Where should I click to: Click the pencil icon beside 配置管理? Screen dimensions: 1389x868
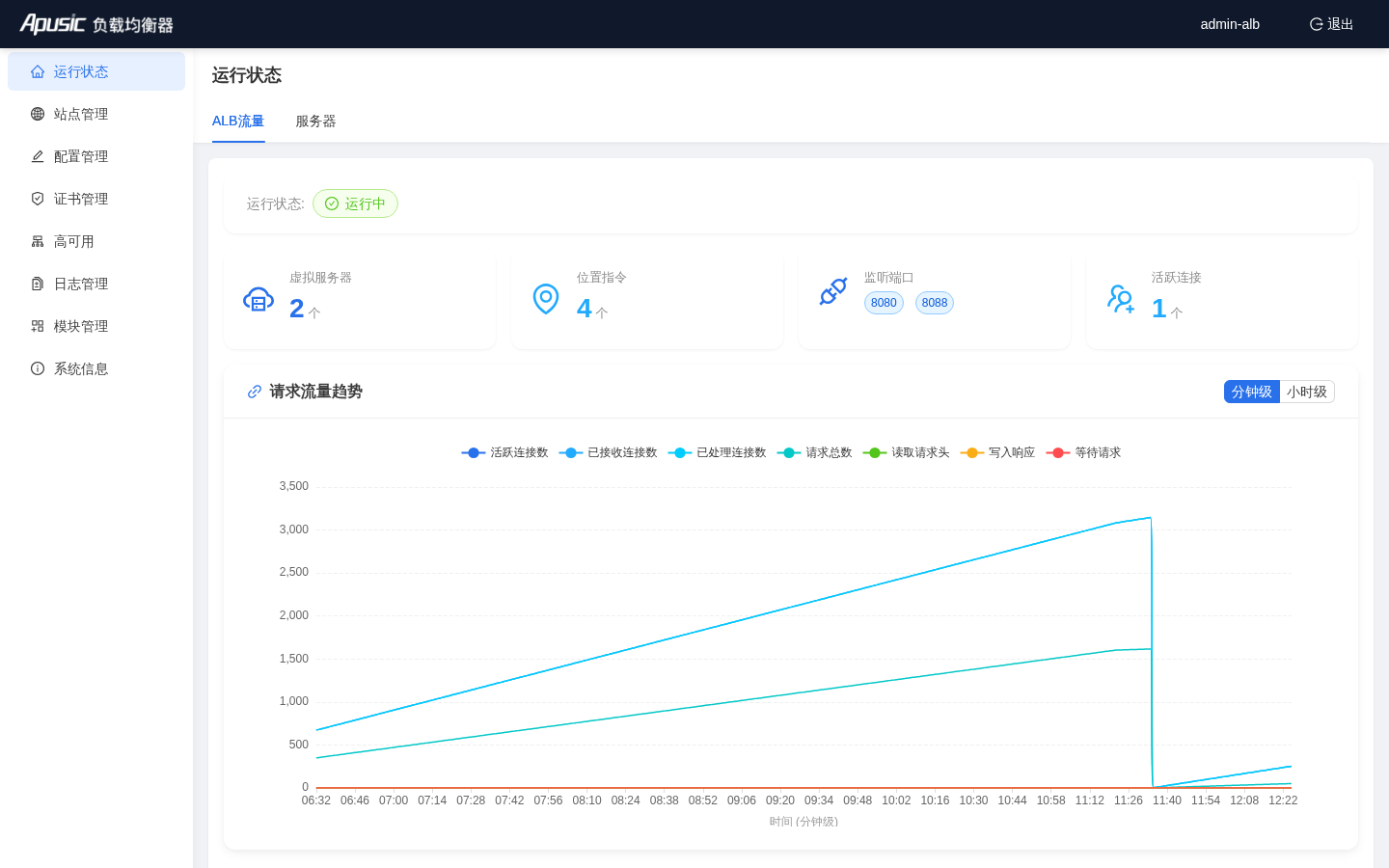click(x=38, y=156)
